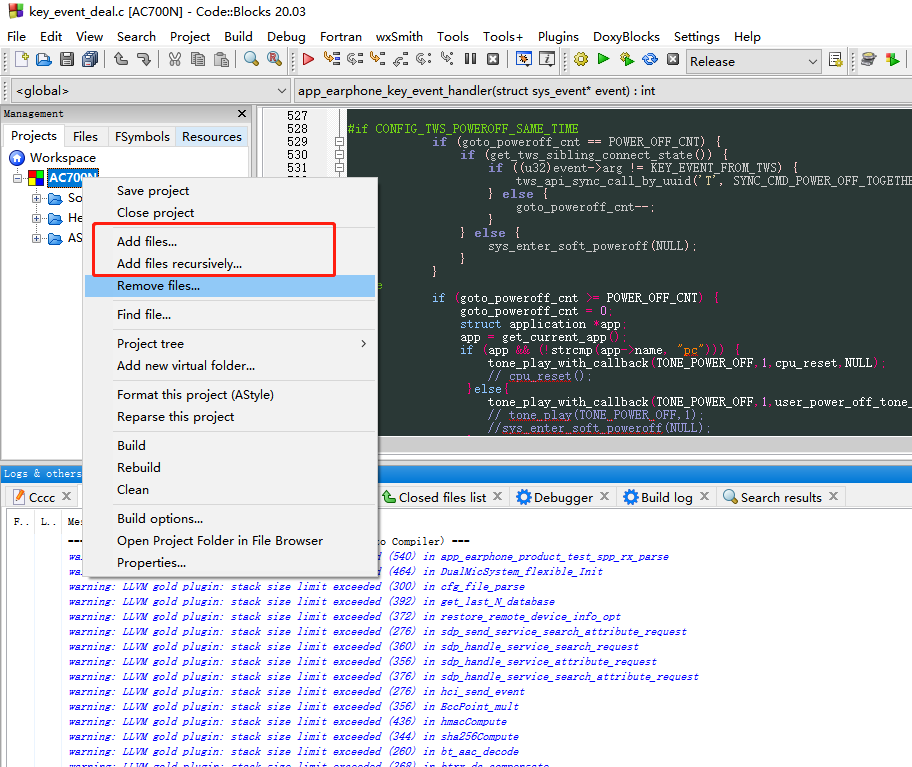Screen dimensions: 912x767
Task: Choose Remove files... from the context menu
Action: pyautogui.click(x=230, y=286)
